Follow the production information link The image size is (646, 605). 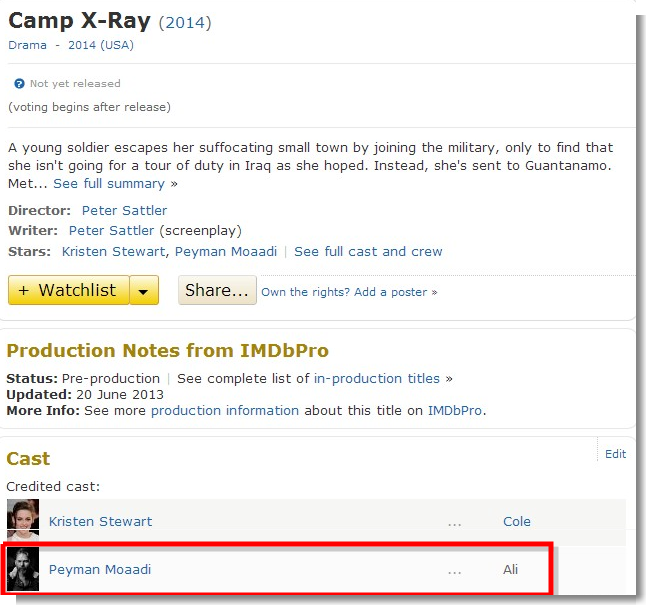pyautogui.click(x=225, y=410)
